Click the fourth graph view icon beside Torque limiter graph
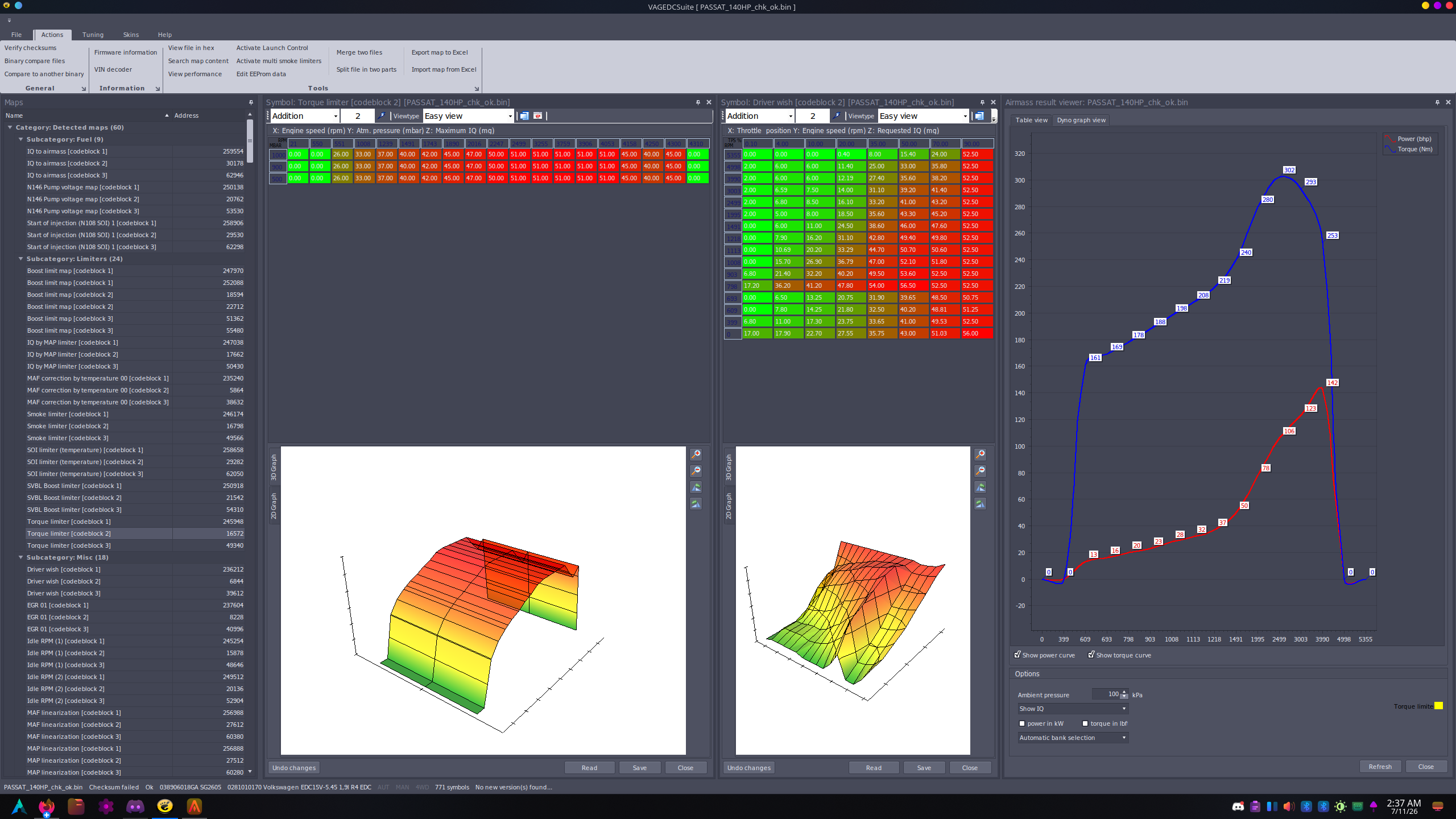 (696, 504)
